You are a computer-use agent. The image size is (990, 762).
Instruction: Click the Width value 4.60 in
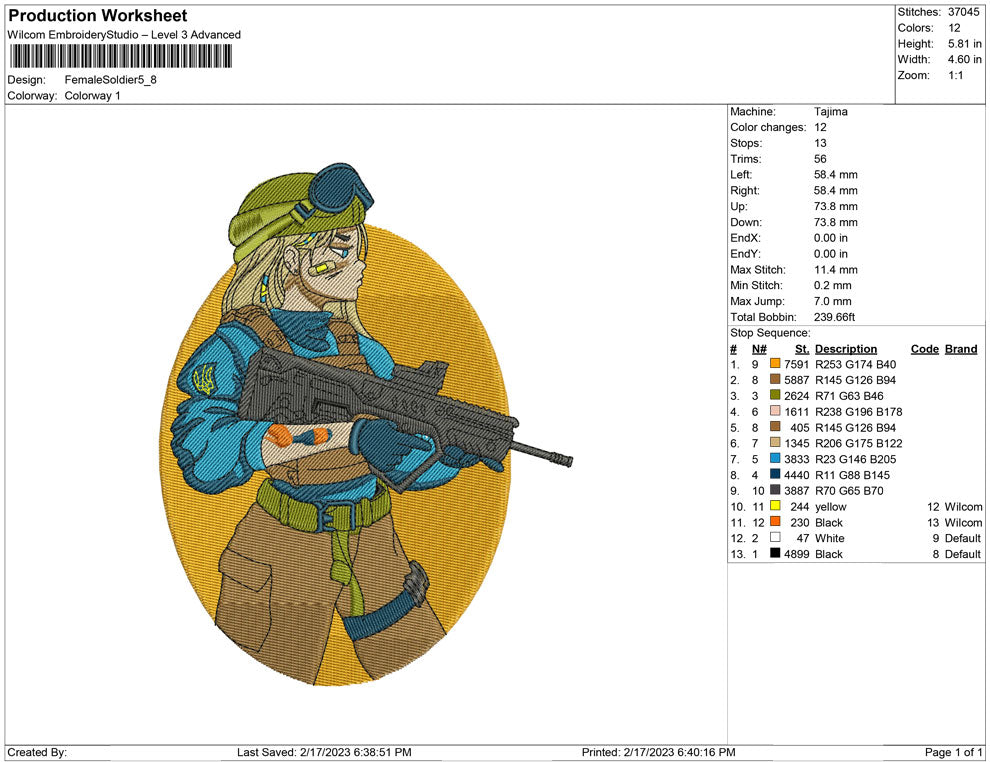[x=964, y=59]
